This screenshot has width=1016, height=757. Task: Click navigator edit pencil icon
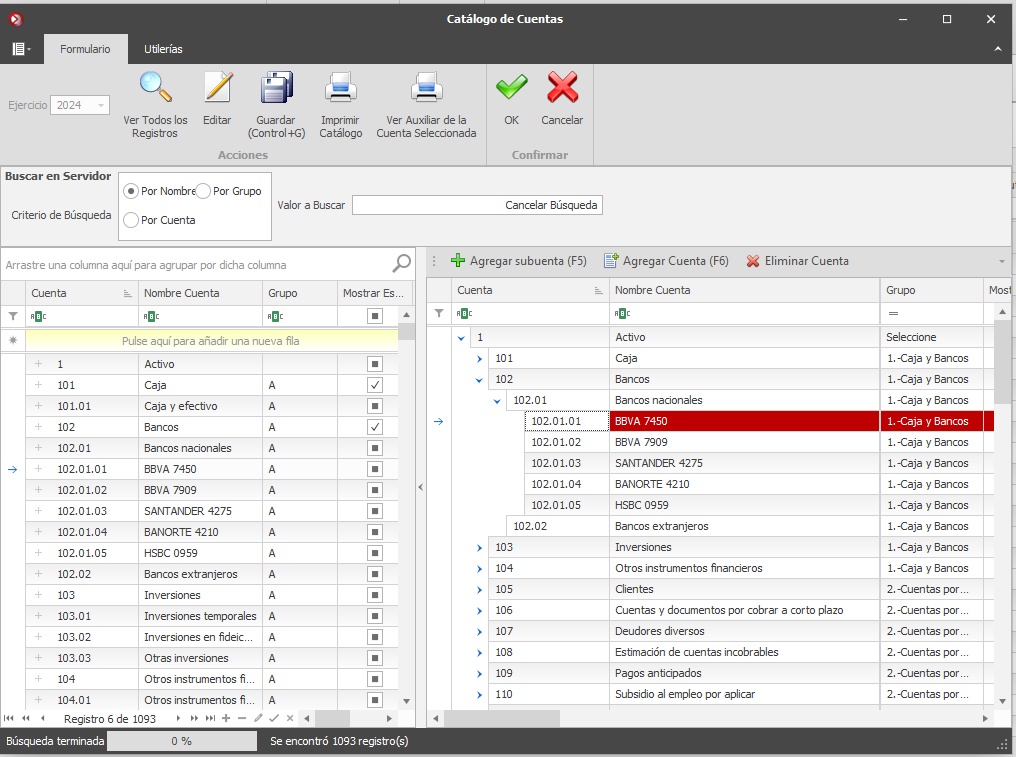(x=258, y=718)
